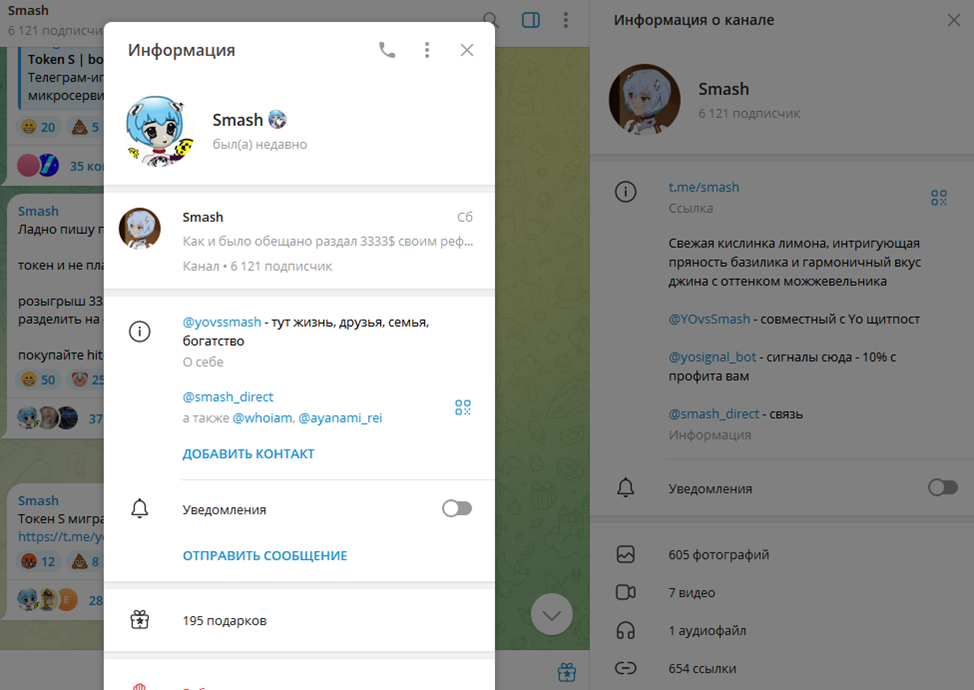Click gift icon beside 195 подарков

click(140, 620)
